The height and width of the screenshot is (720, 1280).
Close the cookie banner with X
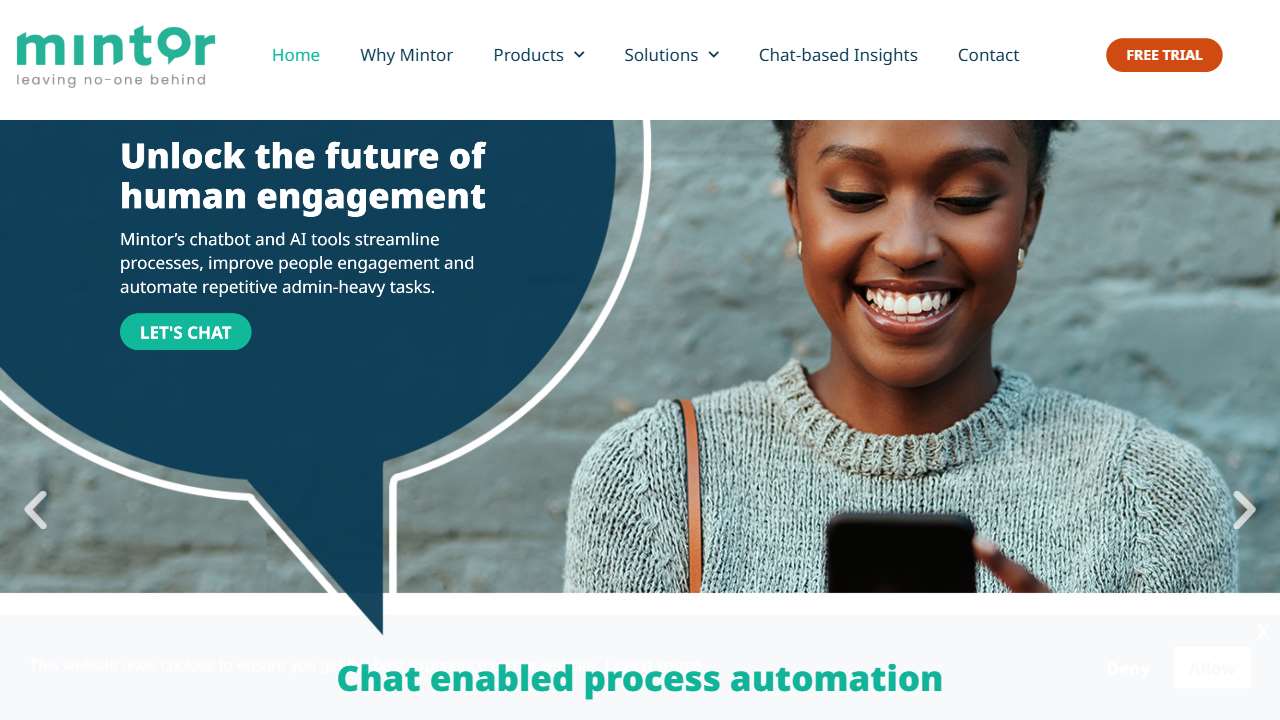pos(1262,631)
